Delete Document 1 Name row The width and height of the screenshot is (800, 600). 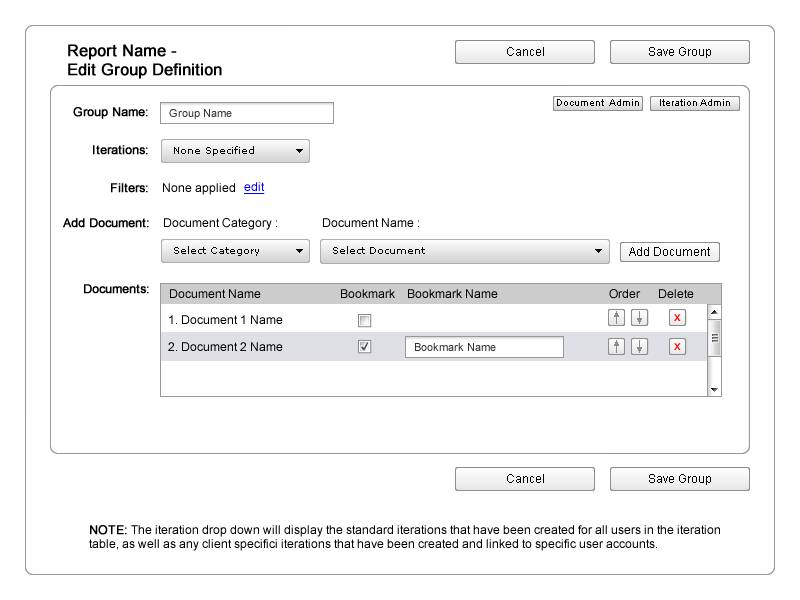pyautogui.click(x=677, y=319)
